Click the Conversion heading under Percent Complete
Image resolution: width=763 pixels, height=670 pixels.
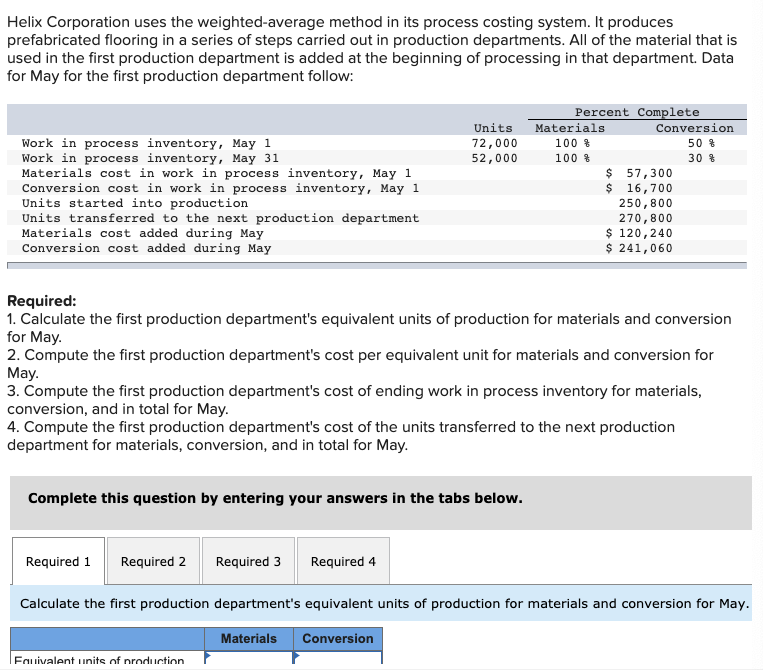[x=694, y=128]
